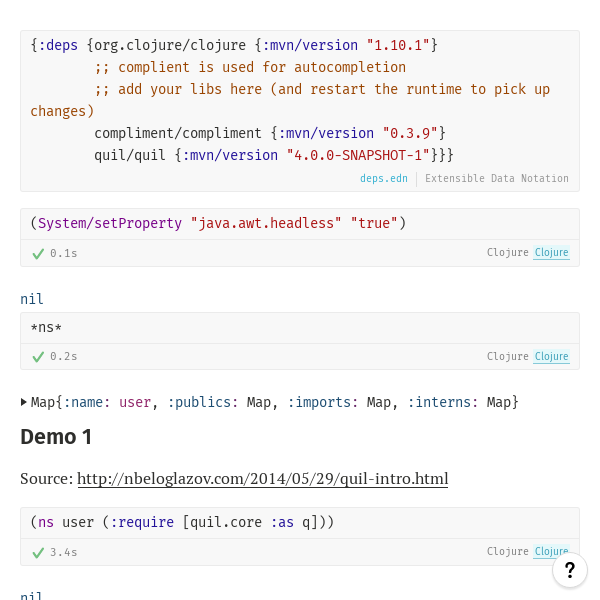The width and height of the screenshot is (600, 600).
Task: Open the nbeloglazov.com quil-intro source link
Action: (x=262, y=479)
